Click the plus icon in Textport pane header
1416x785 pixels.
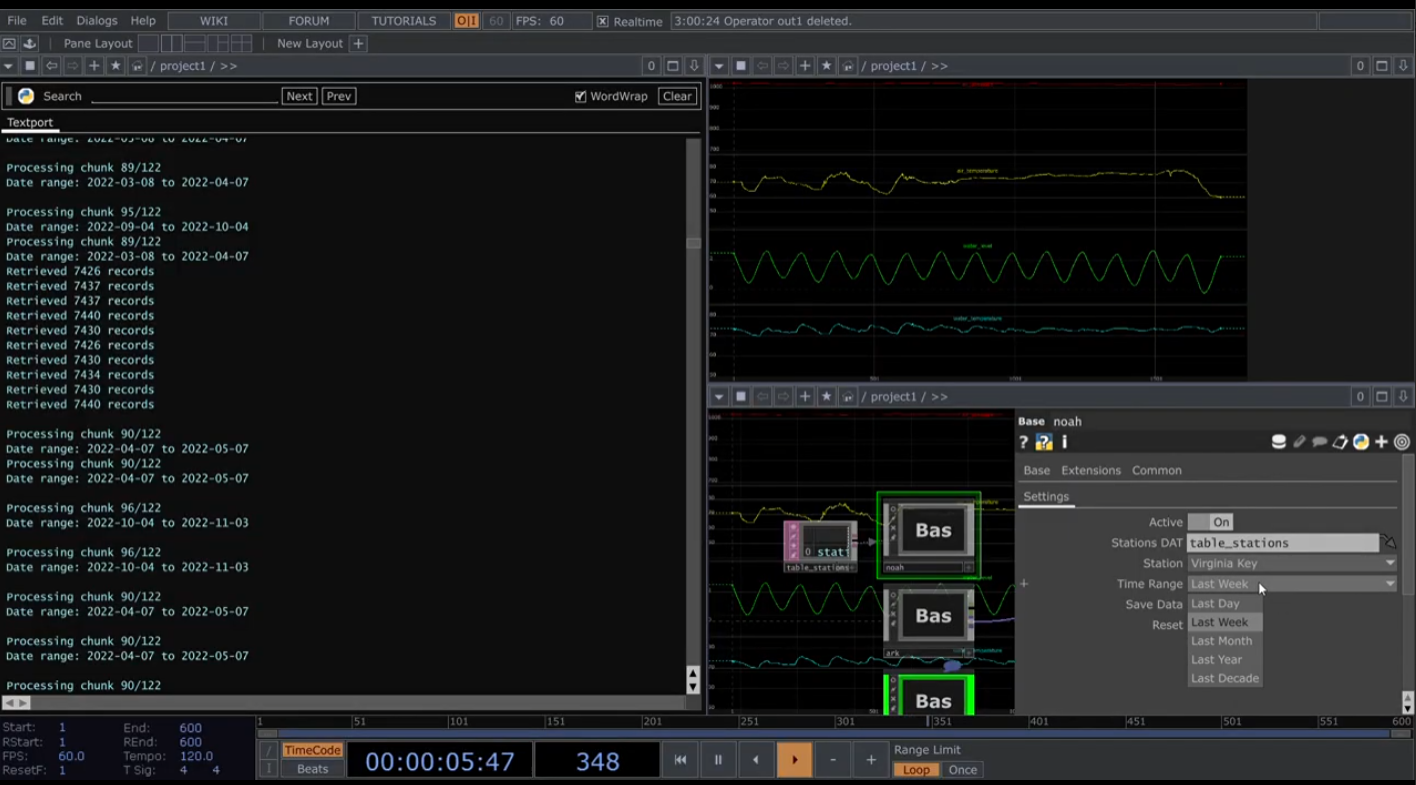point(94,66)
